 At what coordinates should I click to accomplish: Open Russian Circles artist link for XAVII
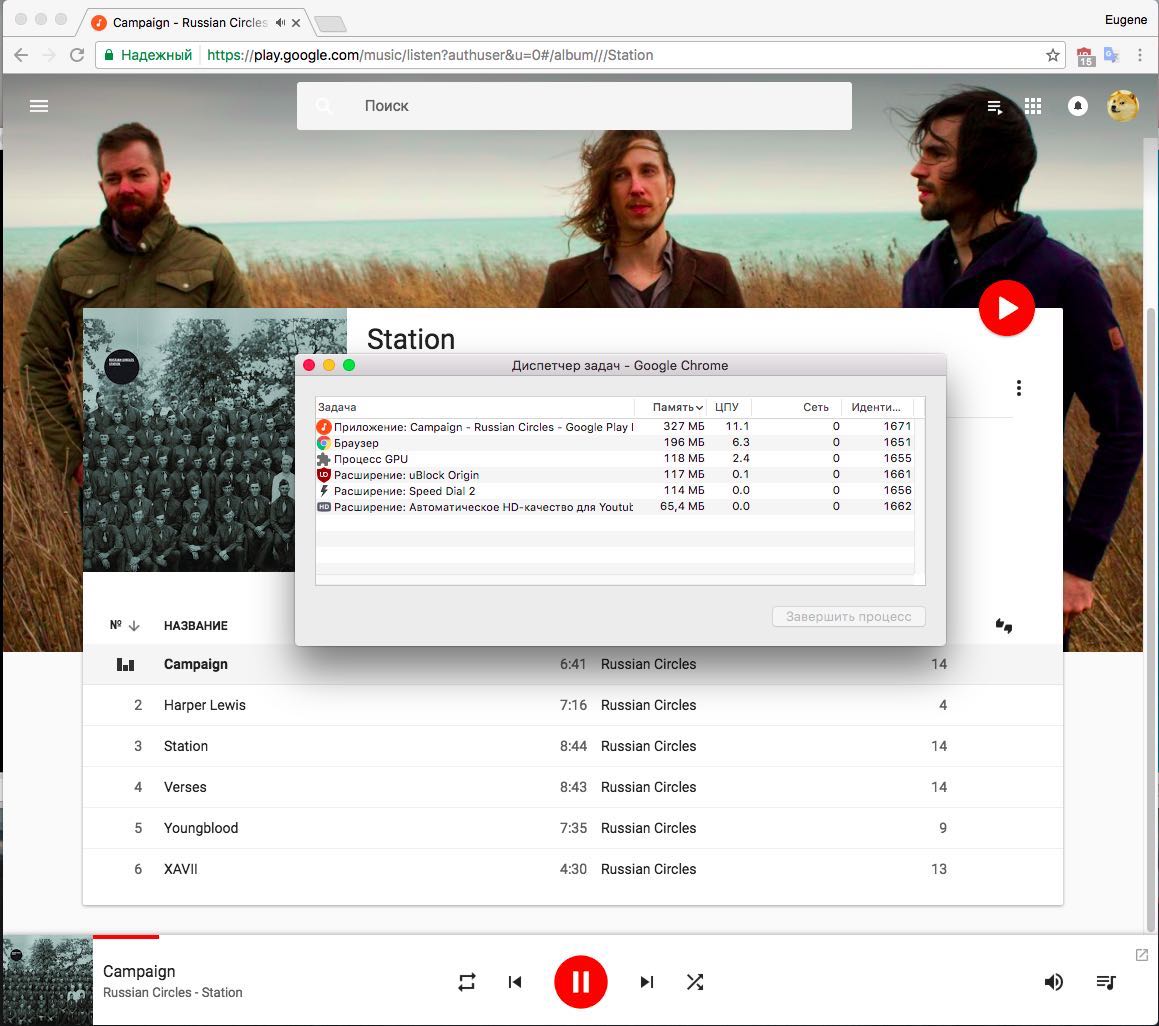coord(648,869)
